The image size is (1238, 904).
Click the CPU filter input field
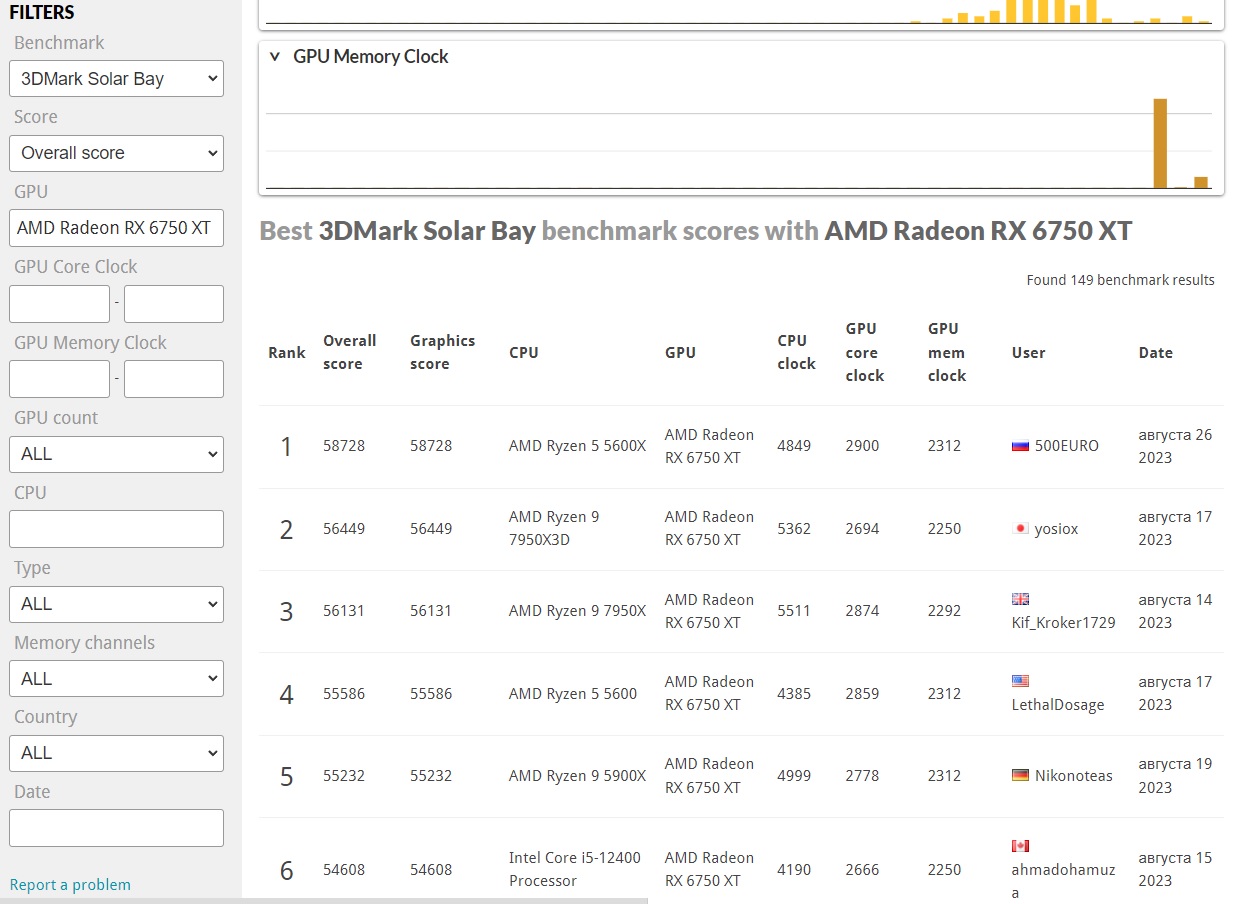[x=116, y=529]
